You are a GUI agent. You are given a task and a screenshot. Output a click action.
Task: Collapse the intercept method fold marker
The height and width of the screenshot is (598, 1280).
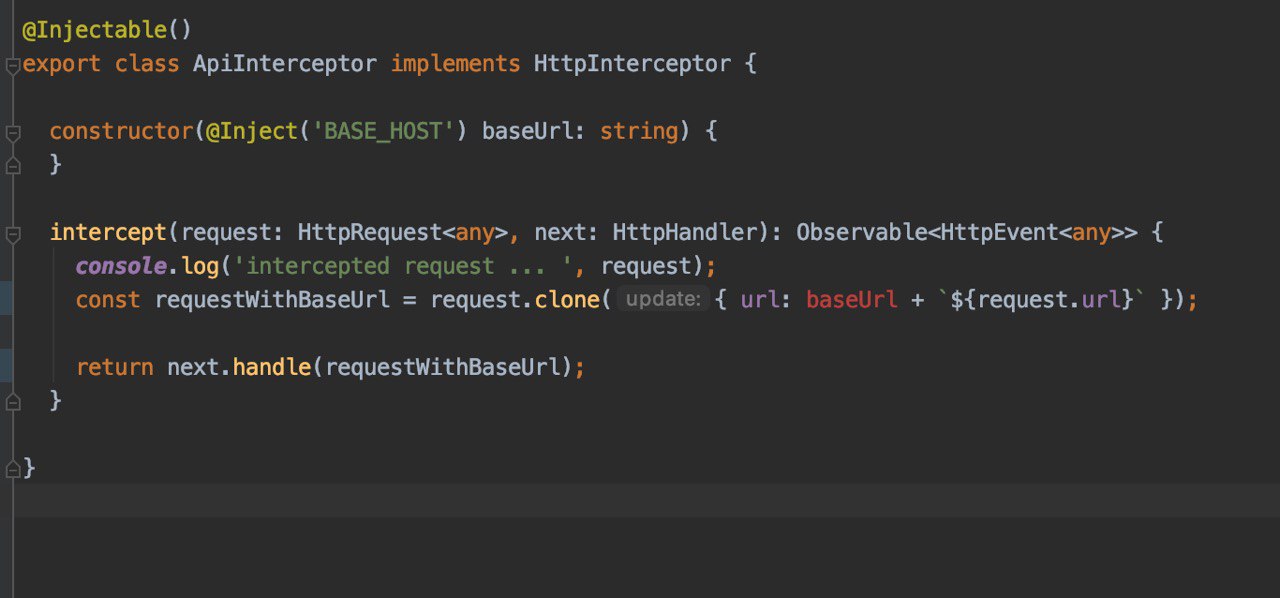click(12, 235)
